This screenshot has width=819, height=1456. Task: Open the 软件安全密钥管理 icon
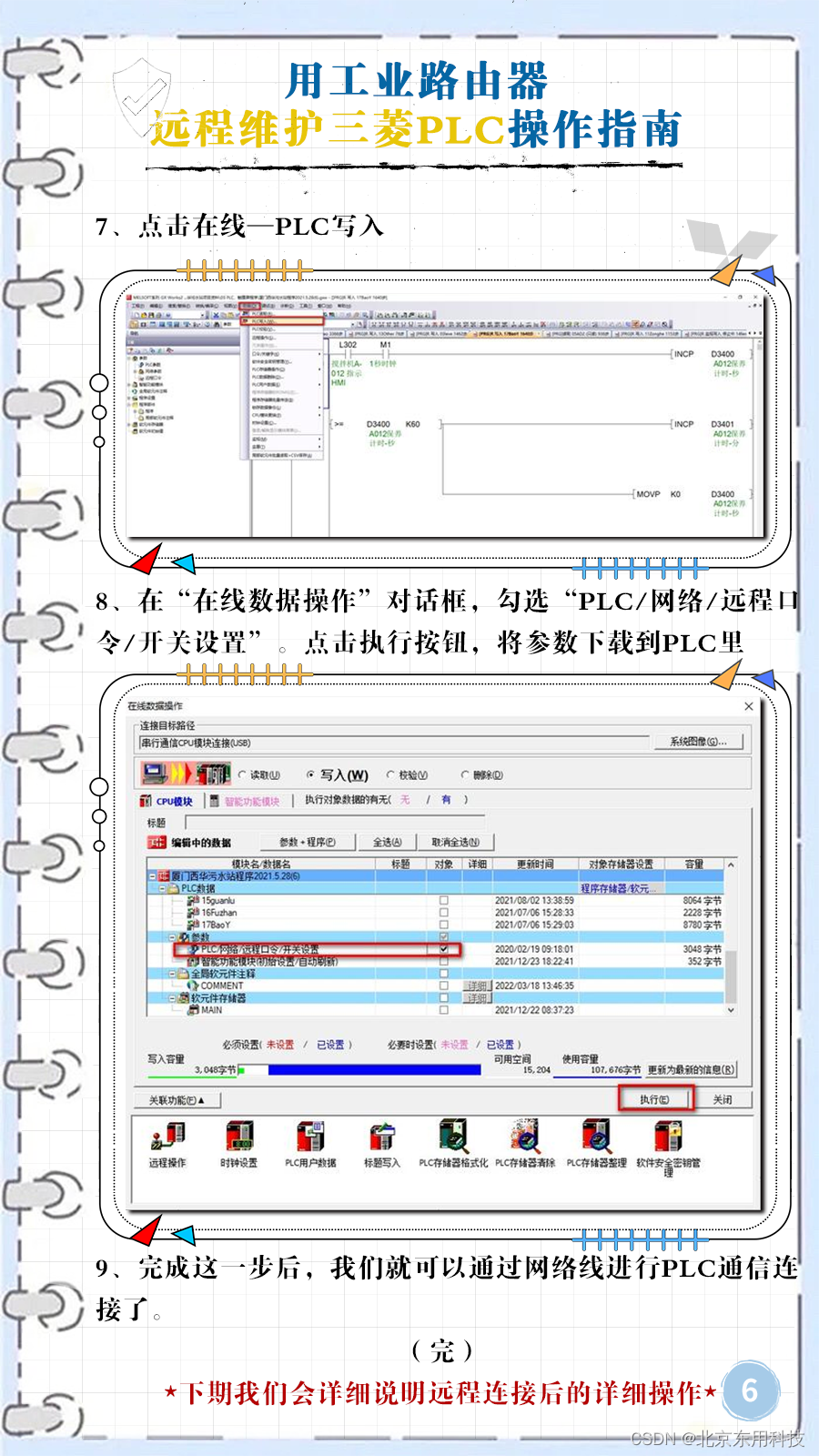(668, 1137)
